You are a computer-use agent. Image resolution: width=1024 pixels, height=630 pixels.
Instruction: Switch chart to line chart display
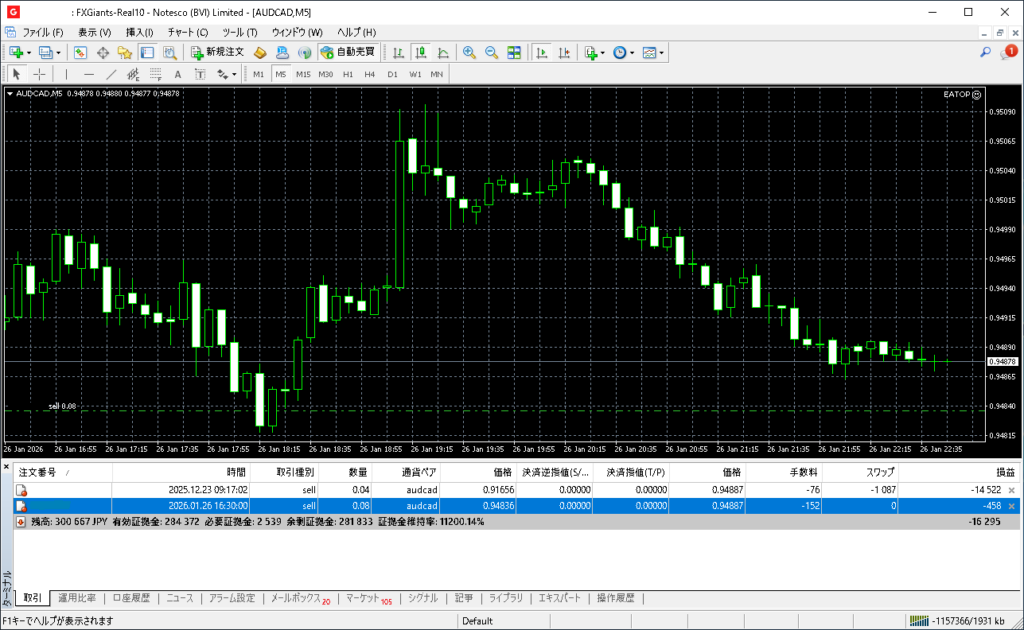442,52
